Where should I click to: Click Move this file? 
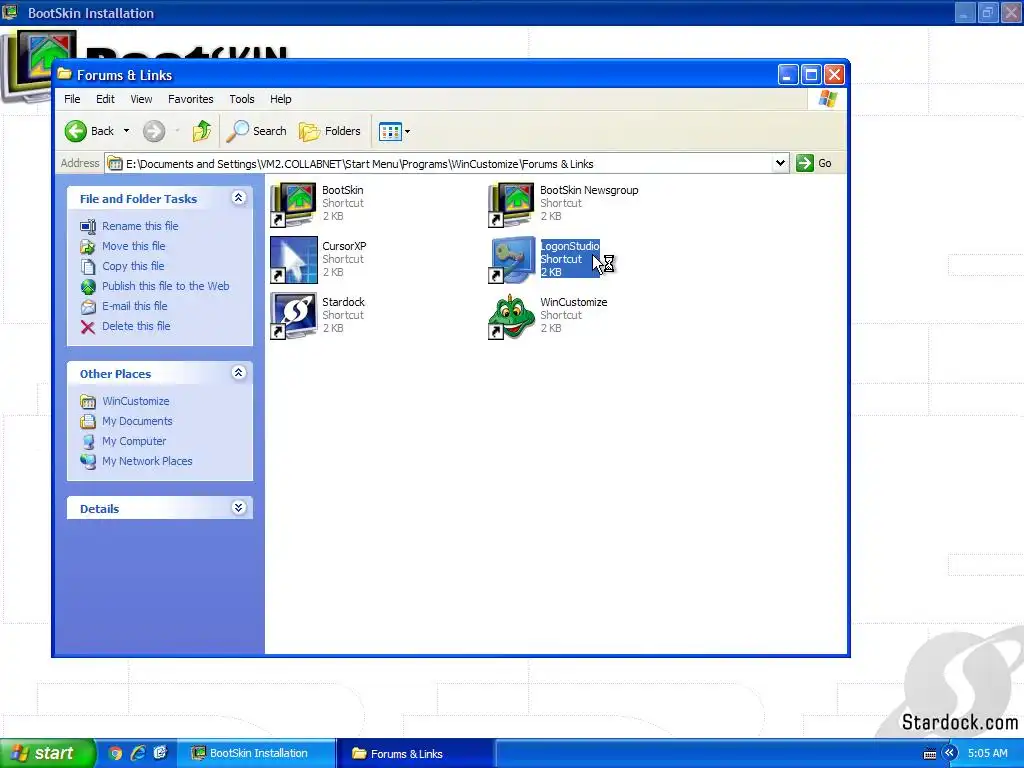[x=133, y=246]
